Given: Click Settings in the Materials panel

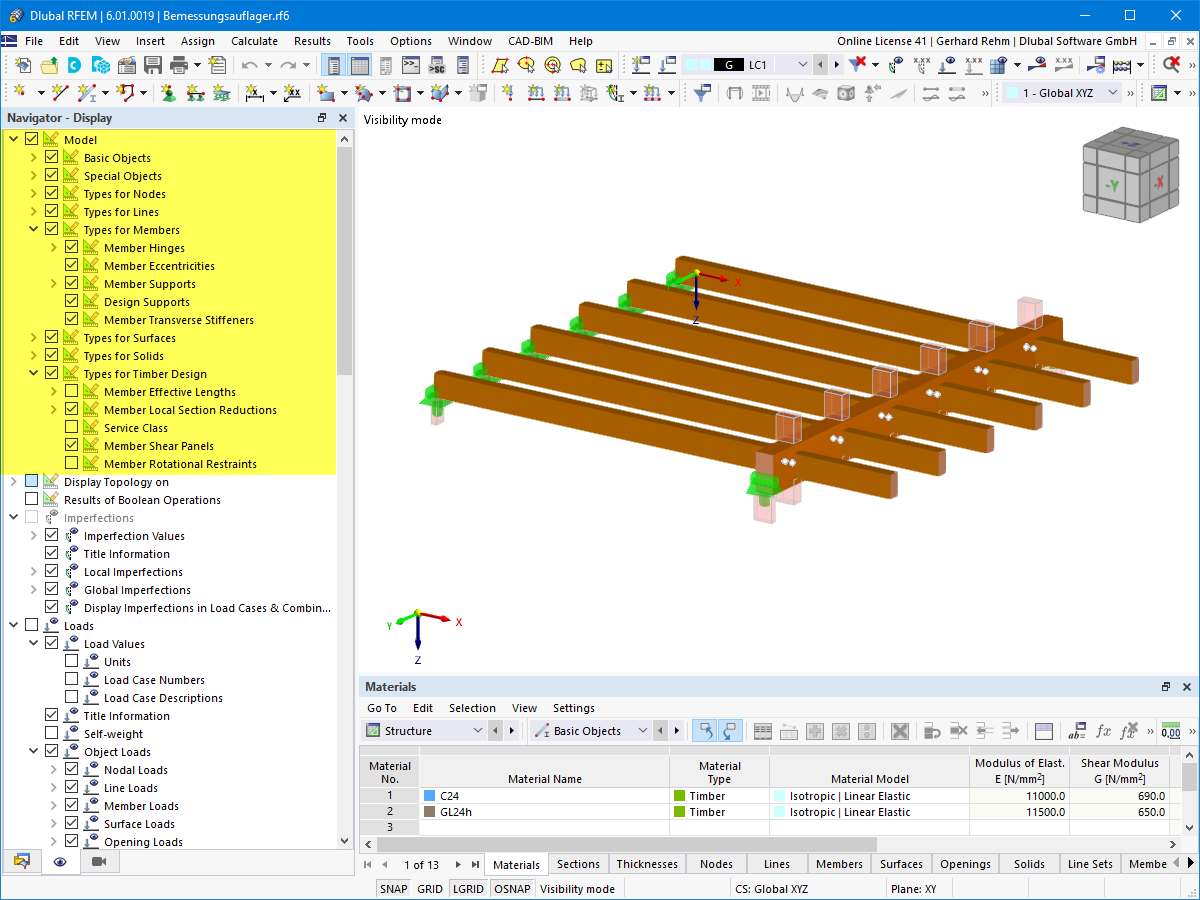Looking at the screenshot, I should pyautogui.click(x=573, y=707).
